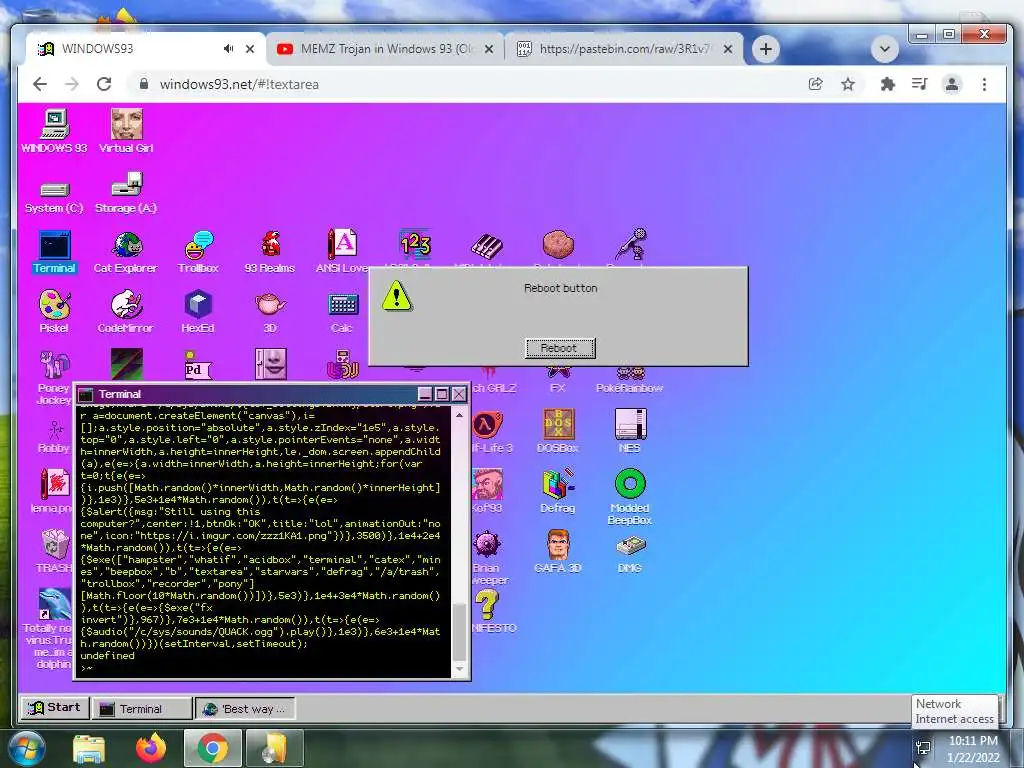Click the pink face lips desktop icon
This screenshot has height=768, width=1024.
pos(270,364)
